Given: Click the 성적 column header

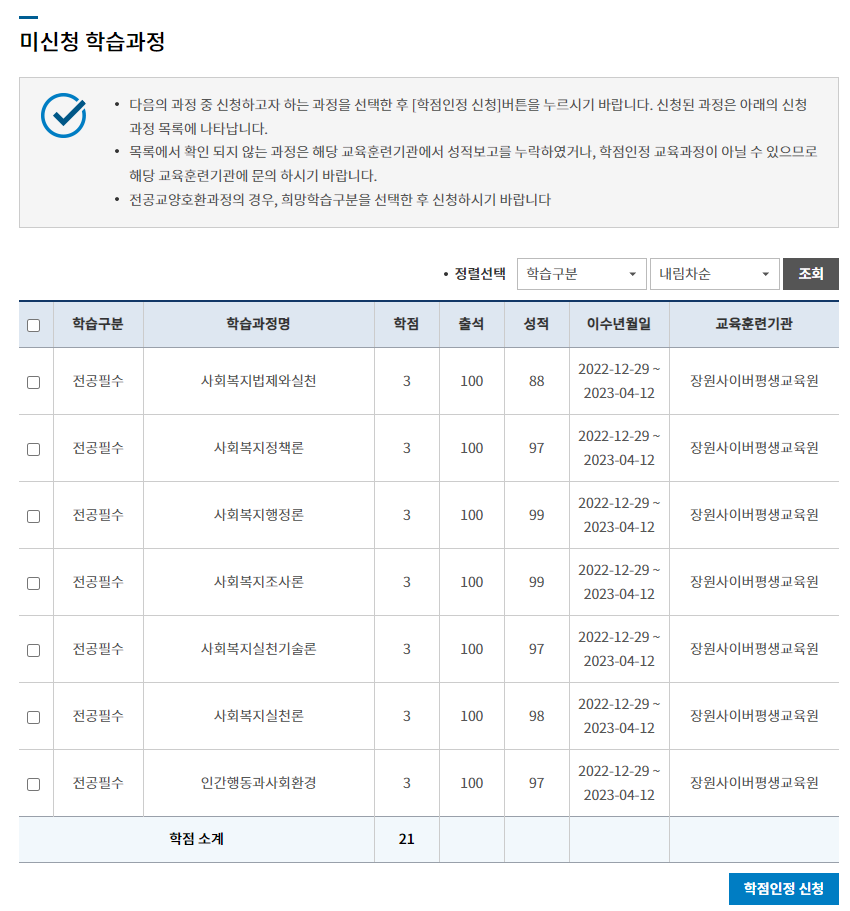Looking at the screenshot, I should (536, 324).
